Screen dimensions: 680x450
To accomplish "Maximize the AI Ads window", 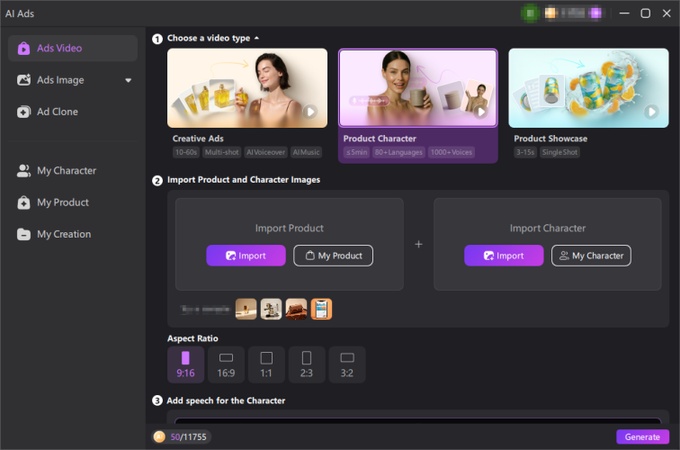I will click(645, 13).
